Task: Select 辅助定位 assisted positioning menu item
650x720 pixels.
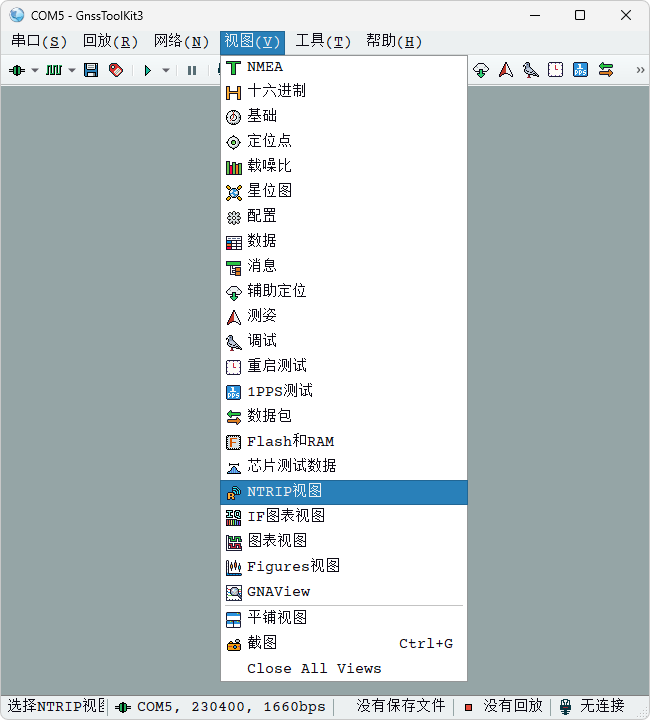Action: [x=344, y=292]
